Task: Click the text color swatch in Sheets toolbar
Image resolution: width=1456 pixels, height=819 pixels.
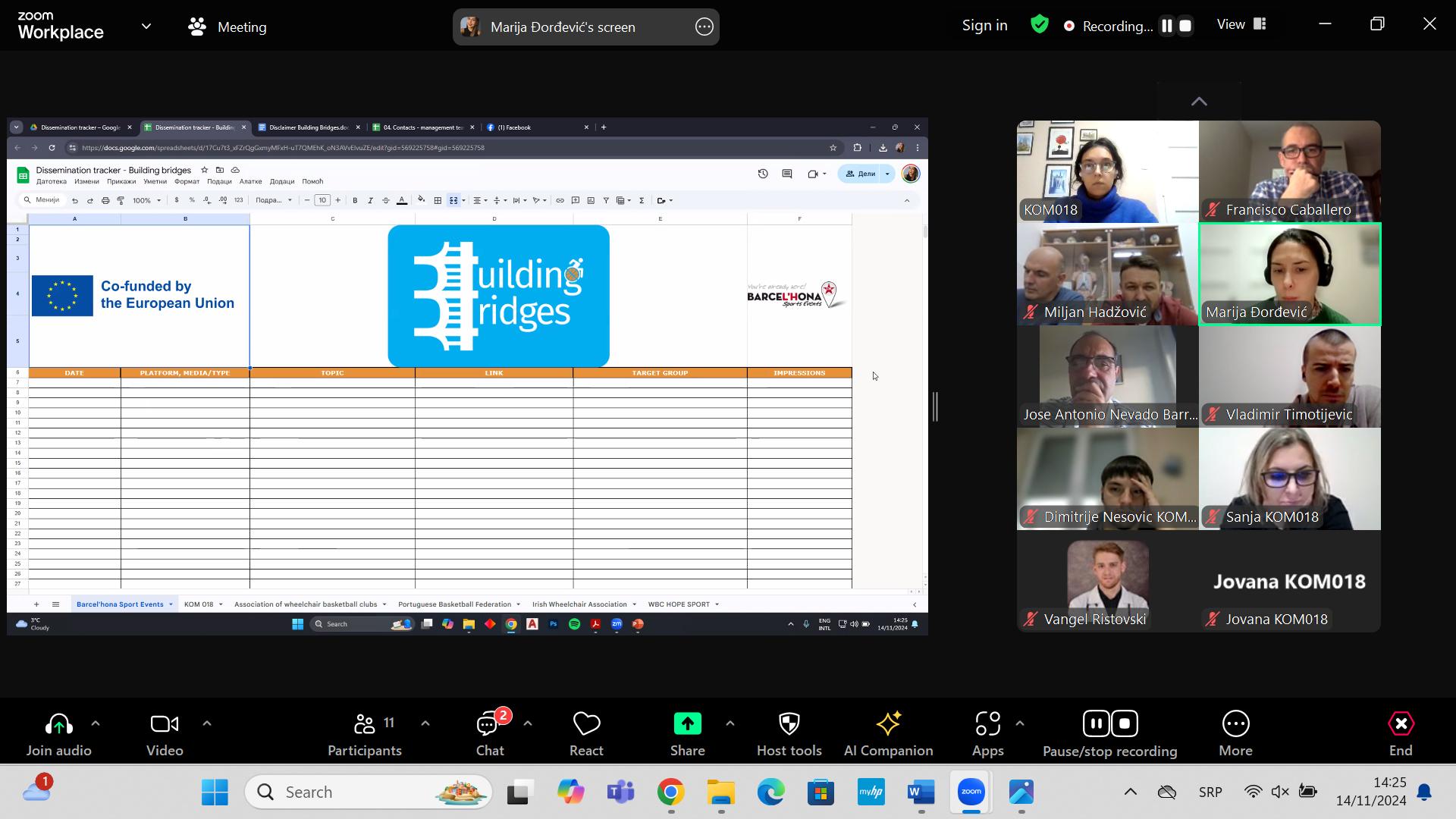Action: pos(402,201)
